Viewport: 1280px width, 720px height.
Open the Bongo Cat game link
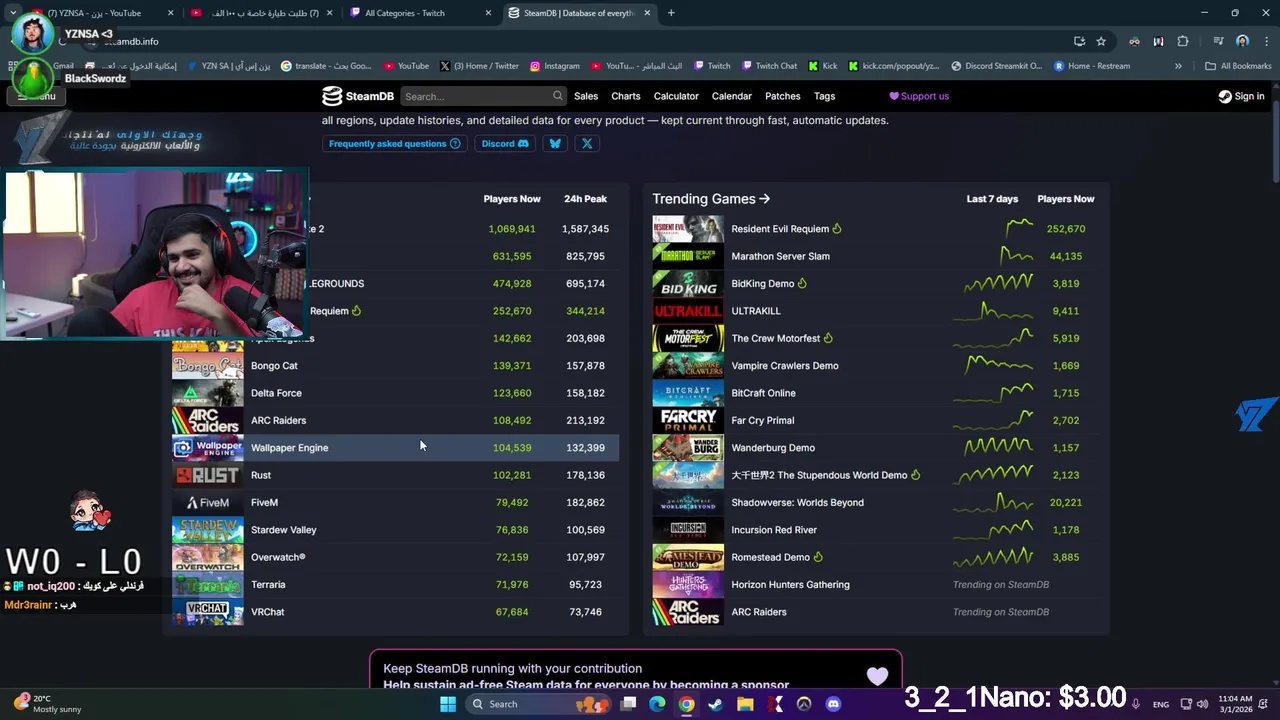[274, 366]
